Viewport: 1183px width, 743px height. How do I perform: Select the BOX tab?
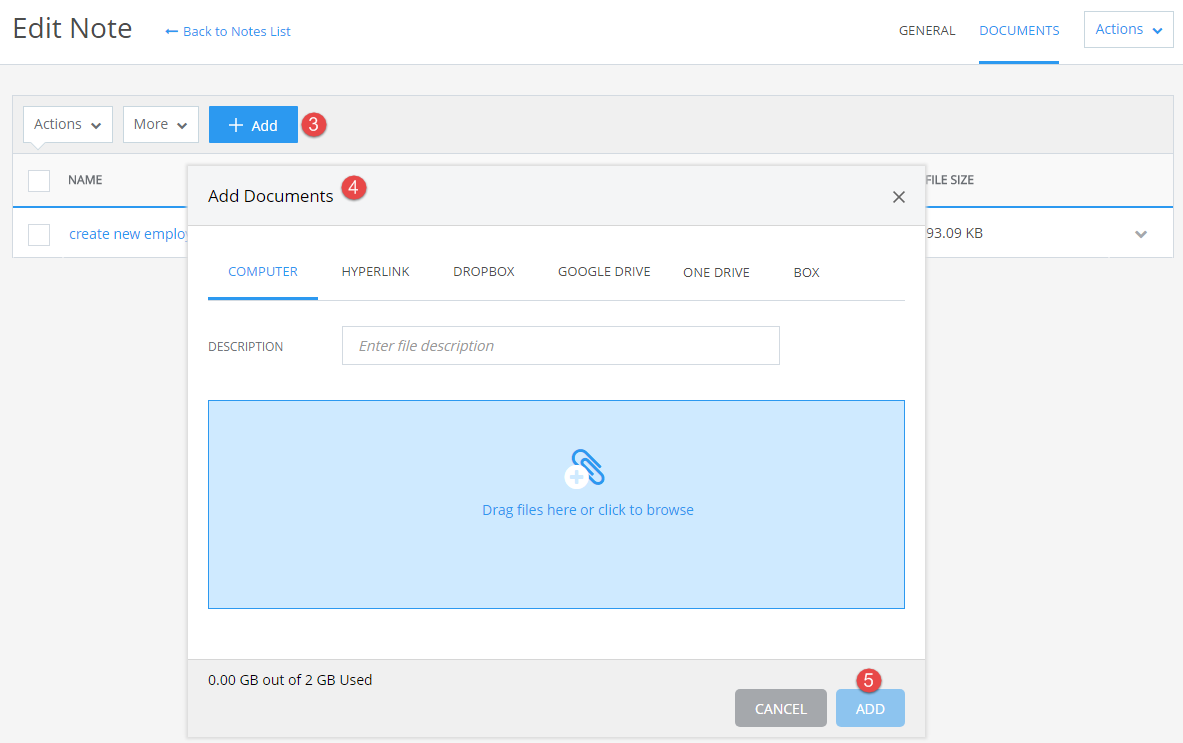click(x=807, y=272)
